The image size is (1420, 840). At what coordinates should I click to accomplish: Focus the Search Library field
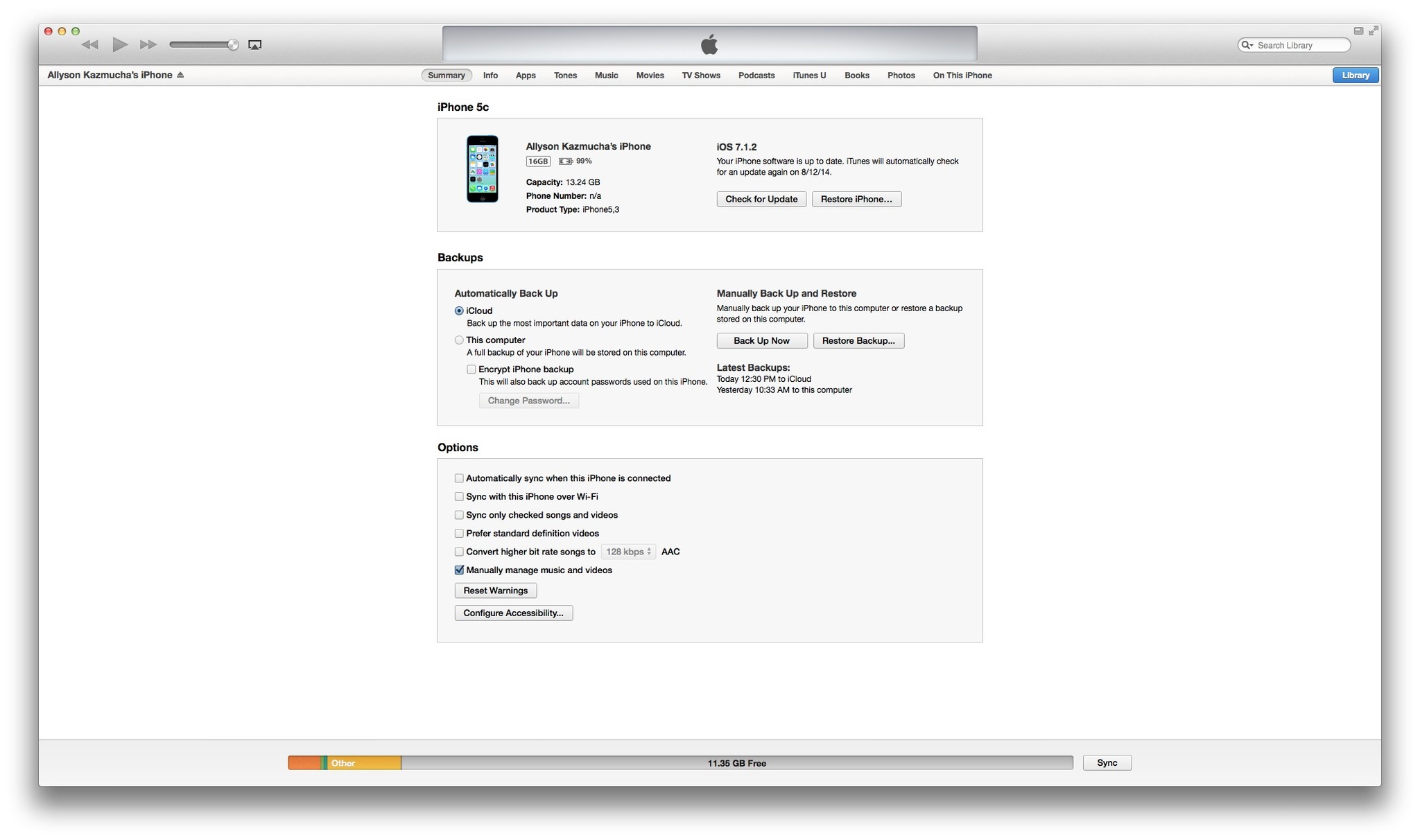[x=1295, y=45]
